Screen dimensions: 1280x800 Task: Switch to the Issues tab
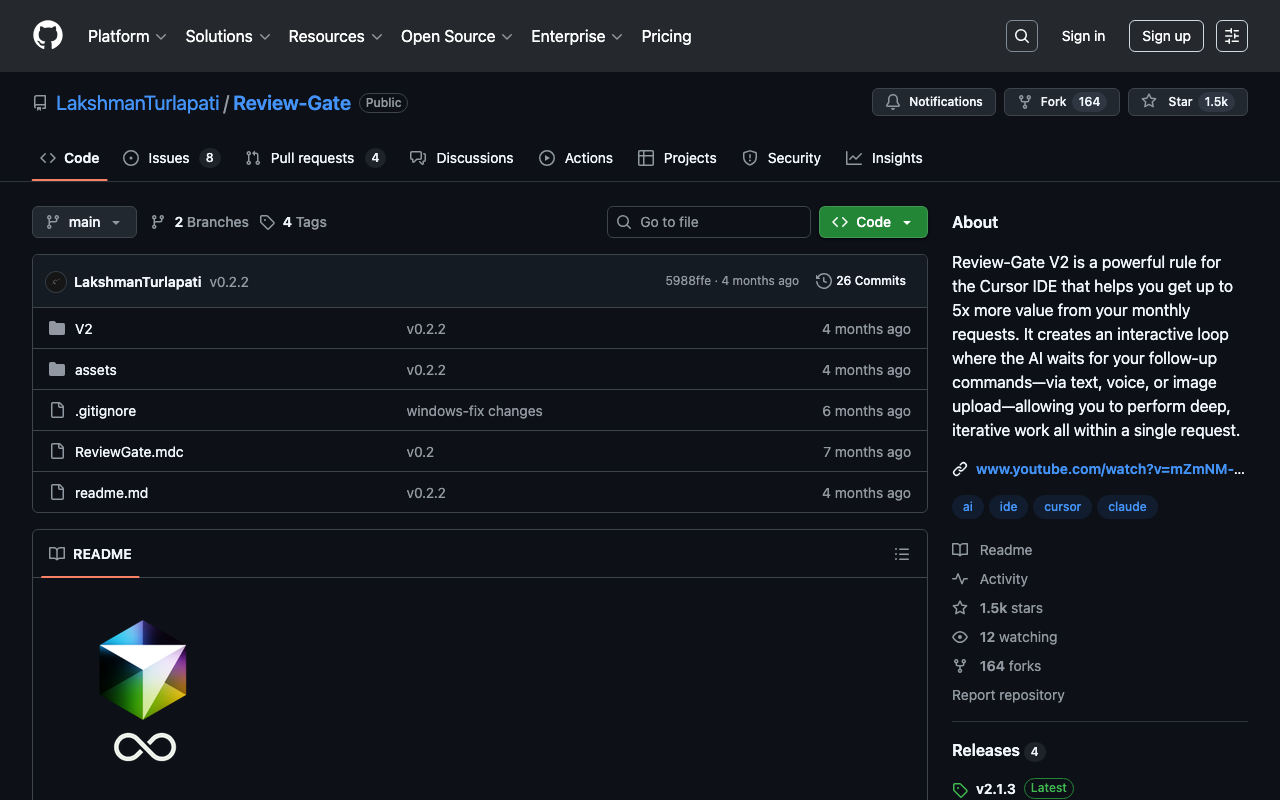coord(168,158)
